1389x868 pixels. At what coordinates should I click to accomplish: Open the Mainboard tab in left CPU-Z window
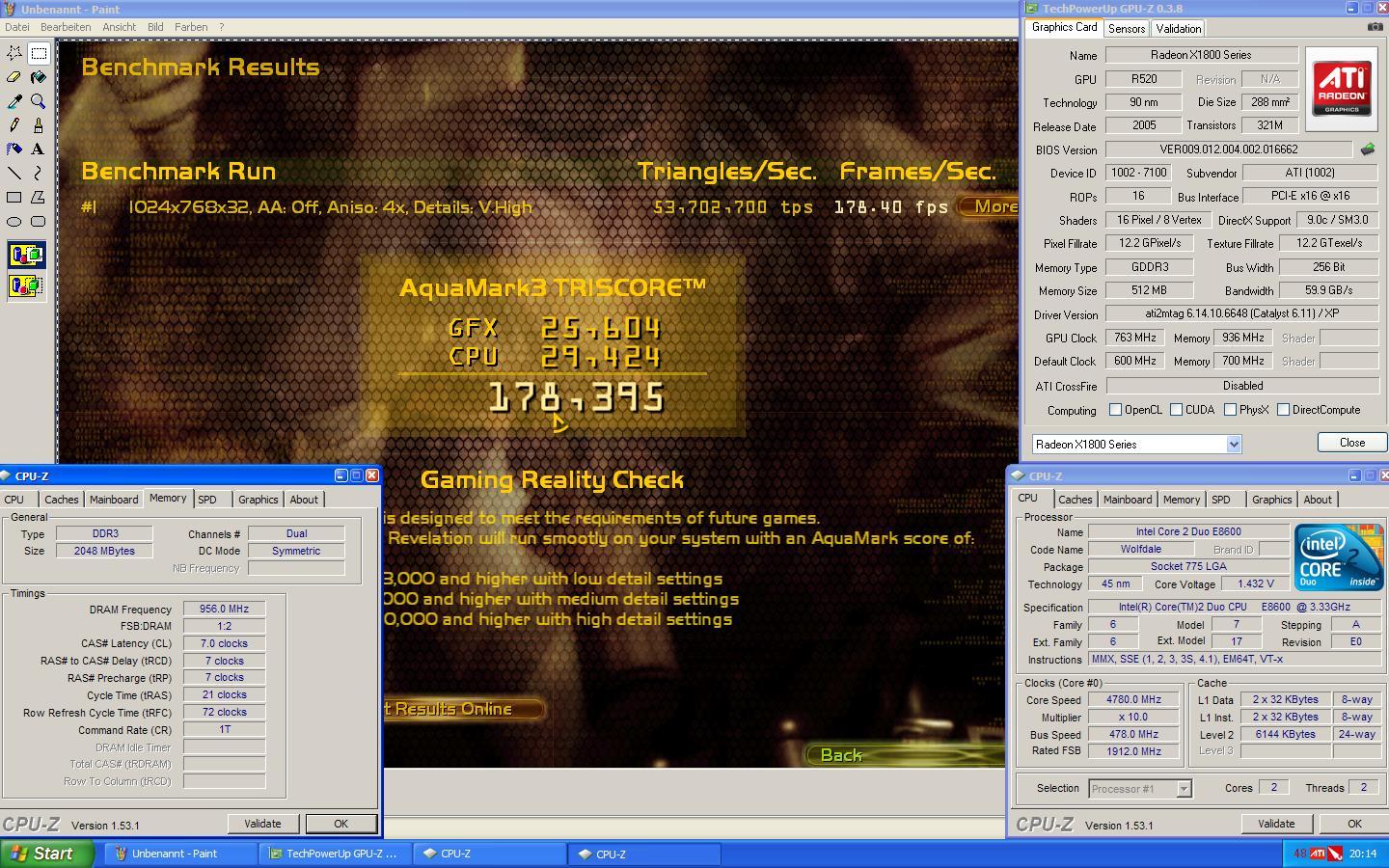click(114, 500)
